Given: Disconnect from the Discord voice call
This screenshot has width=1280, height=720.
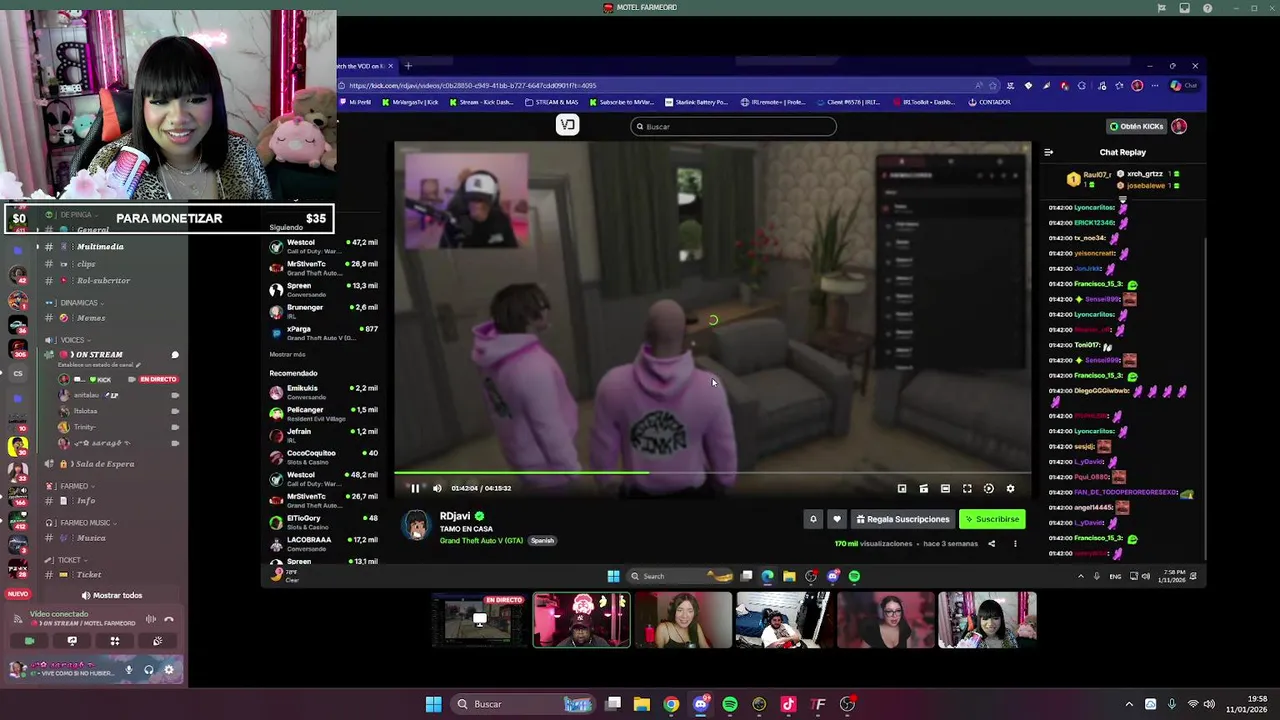Looking at the screenshot, I should click(x=168, y=619).
